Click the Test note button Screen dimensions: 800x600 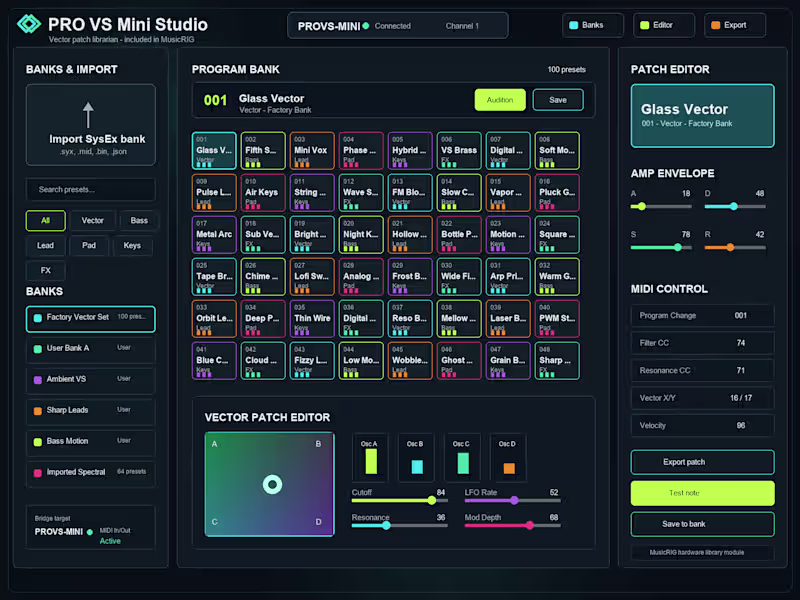702,493
